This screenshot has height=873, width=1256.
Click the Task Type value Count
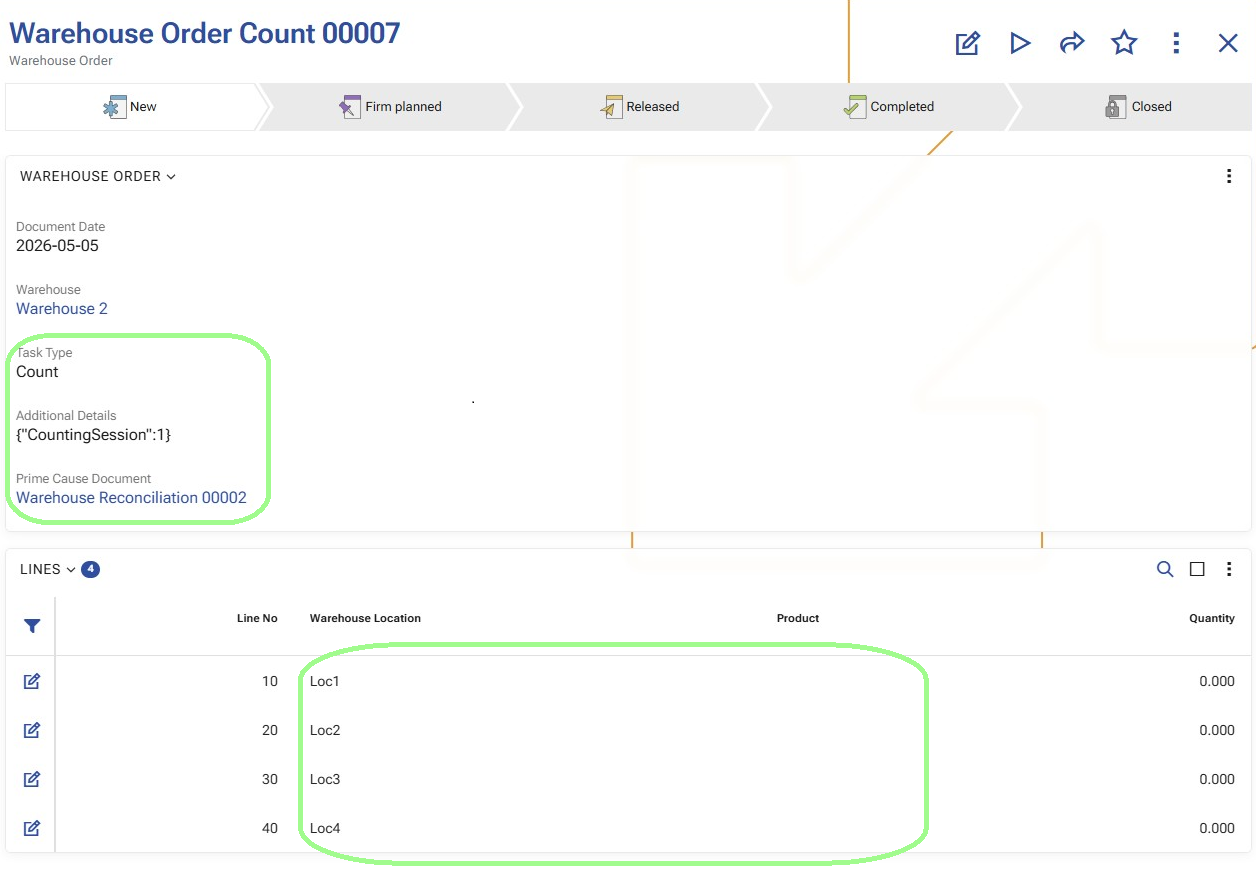pyautogui.click(x=37, y=372)
